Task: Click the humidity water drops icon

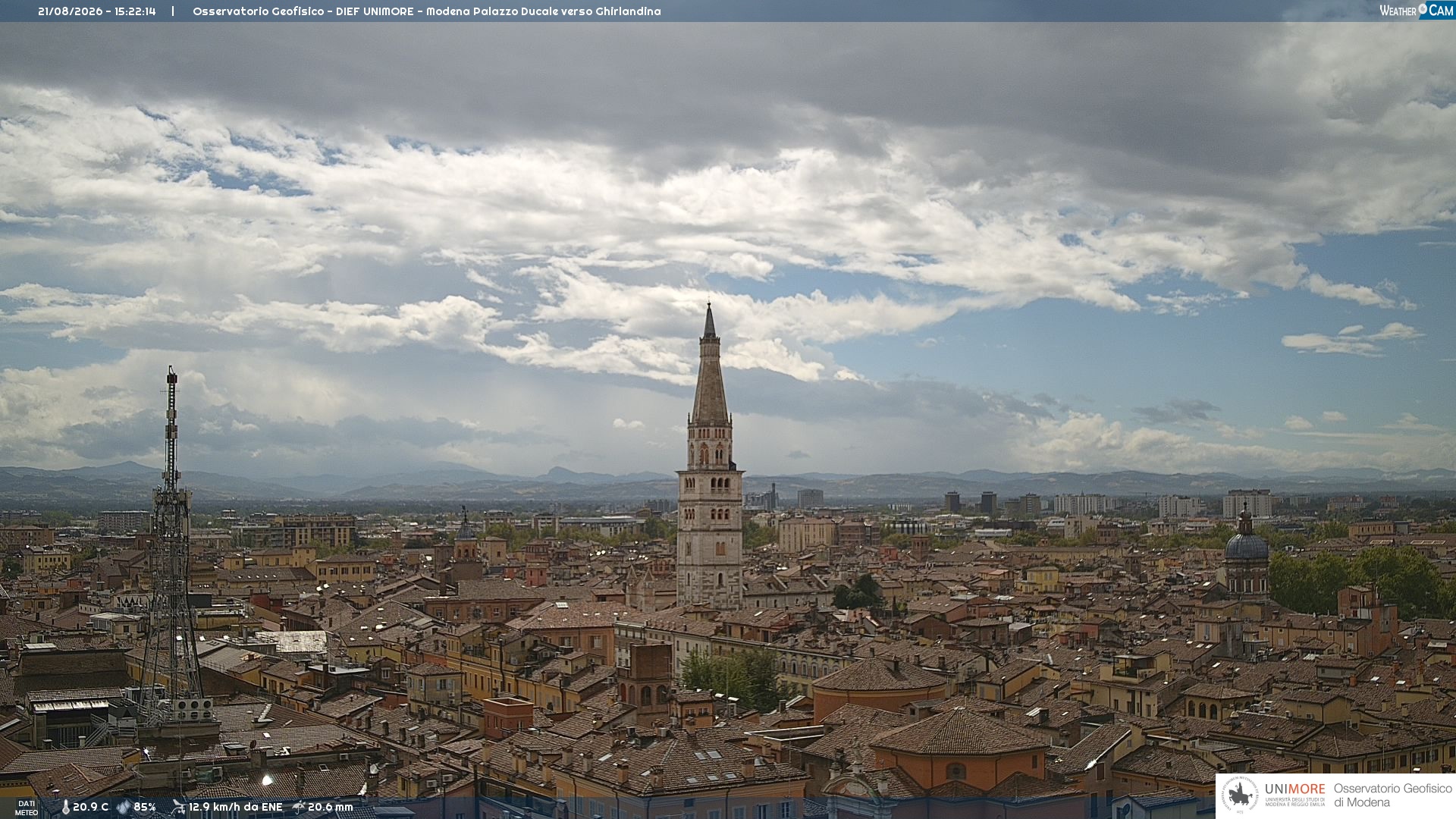Action: pyautogui.click(x=123, y=807)
